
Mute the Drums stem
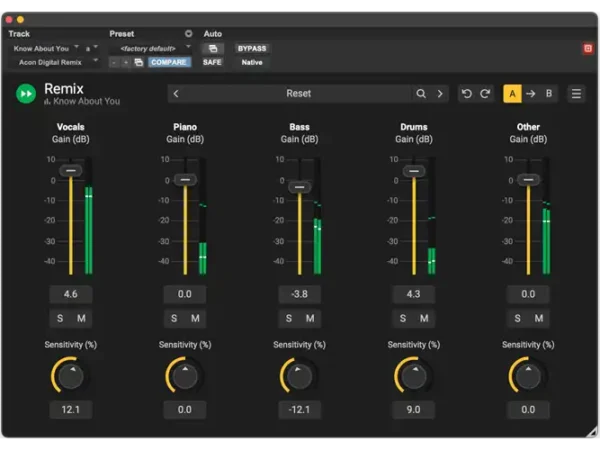[424, 318]
